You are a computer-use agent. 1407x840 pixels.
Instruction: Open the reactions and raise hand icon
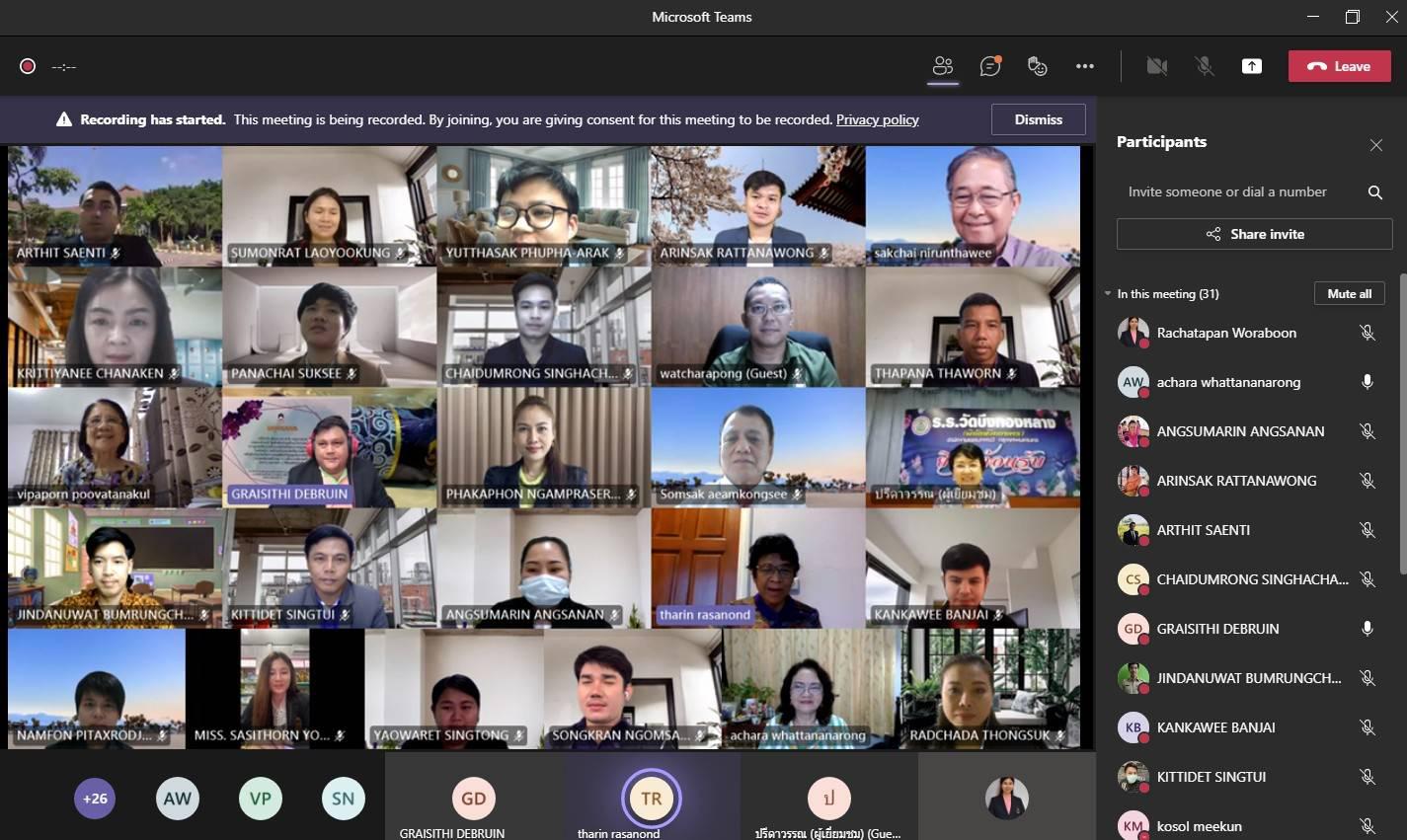1037,66
